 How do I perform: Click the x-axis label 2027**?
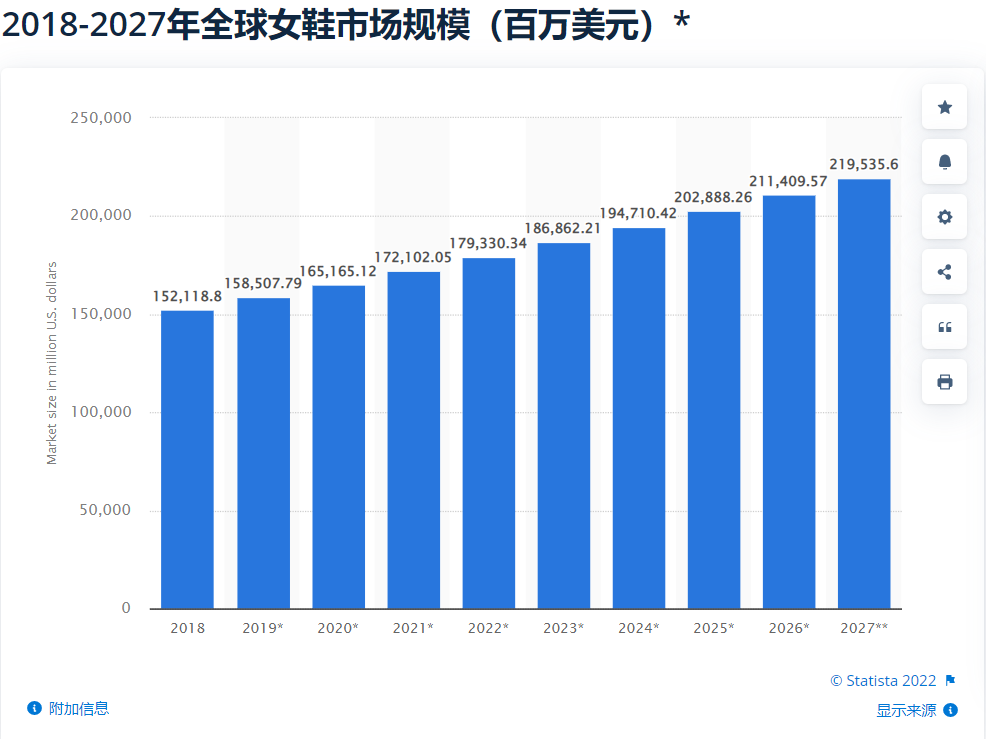pyautogui.click(x=864, y=628)
